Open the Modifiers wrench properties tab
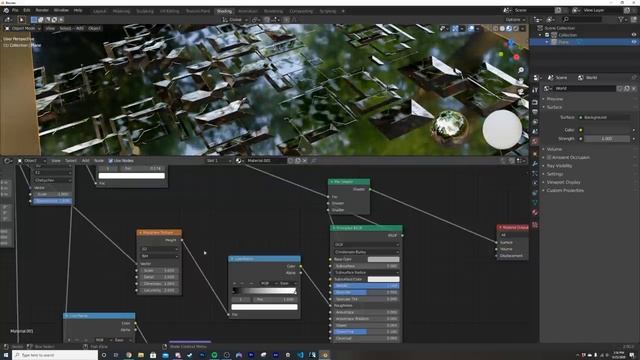 point(535,164)
